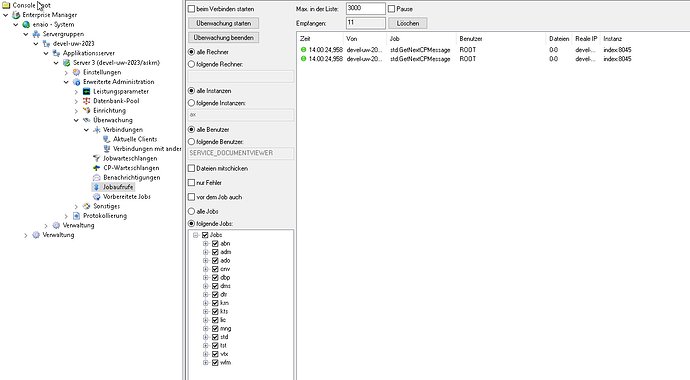Click the Aktuelle Clients icon

click(x=107, y=139)
